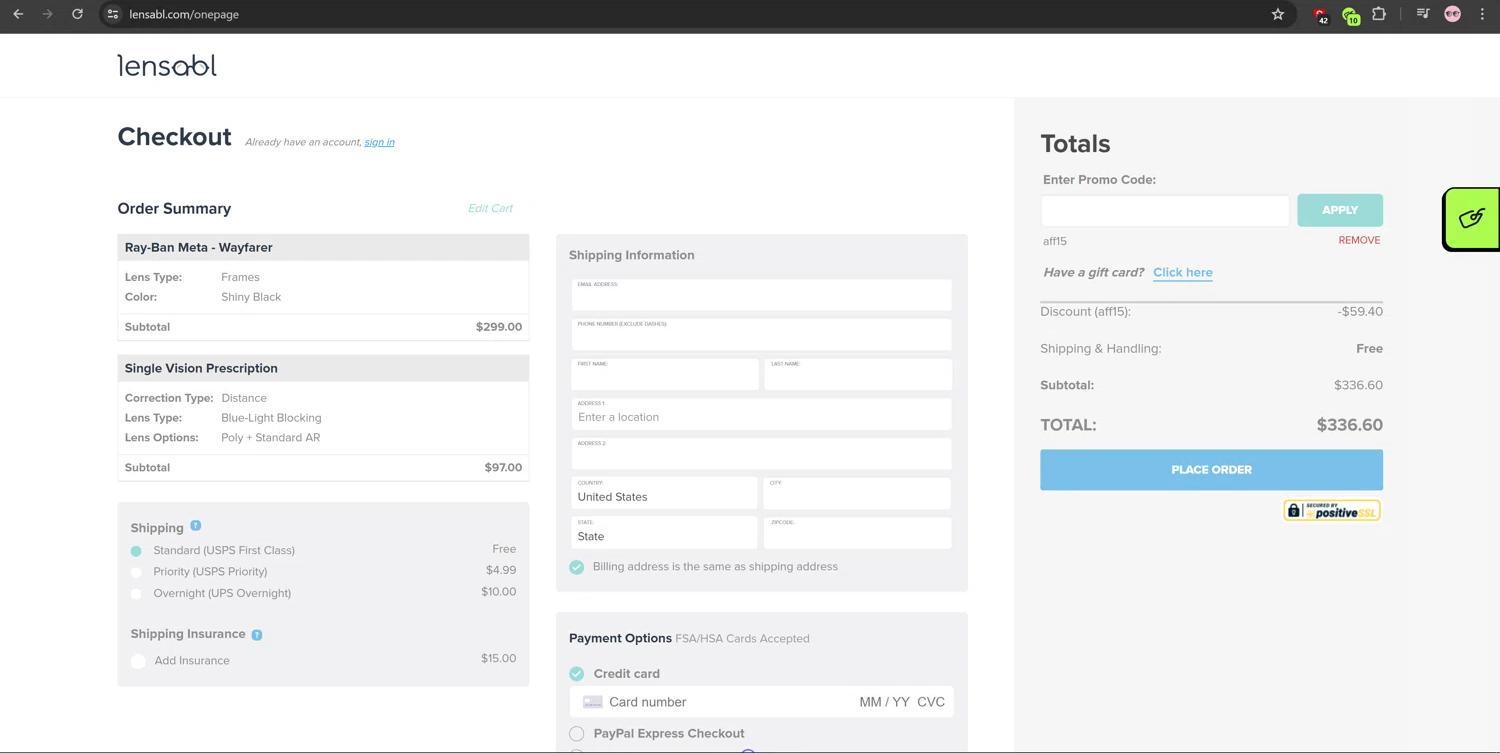Image resolution: width=1500 pixels, height=753 pixels.
Task: Bookmark this page with the star icon
Action: click(1277, 14)
